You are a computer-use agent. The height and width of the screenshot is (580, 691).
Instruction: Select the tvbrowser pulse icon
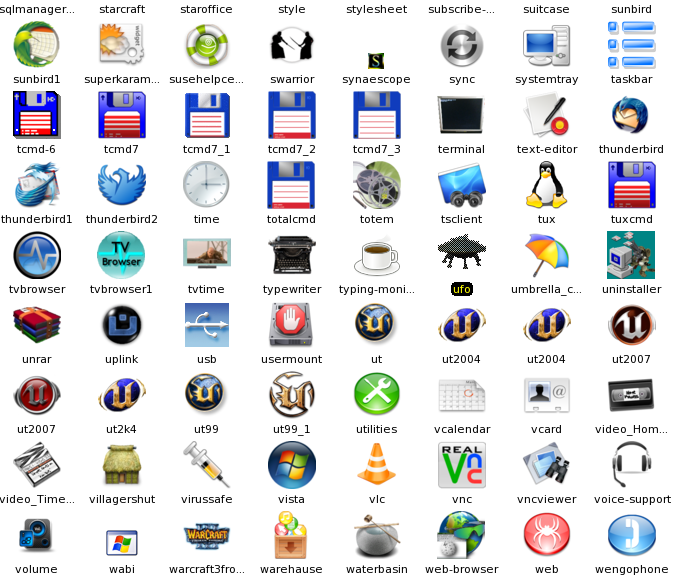pyautogui.click(x=37, y=255)
